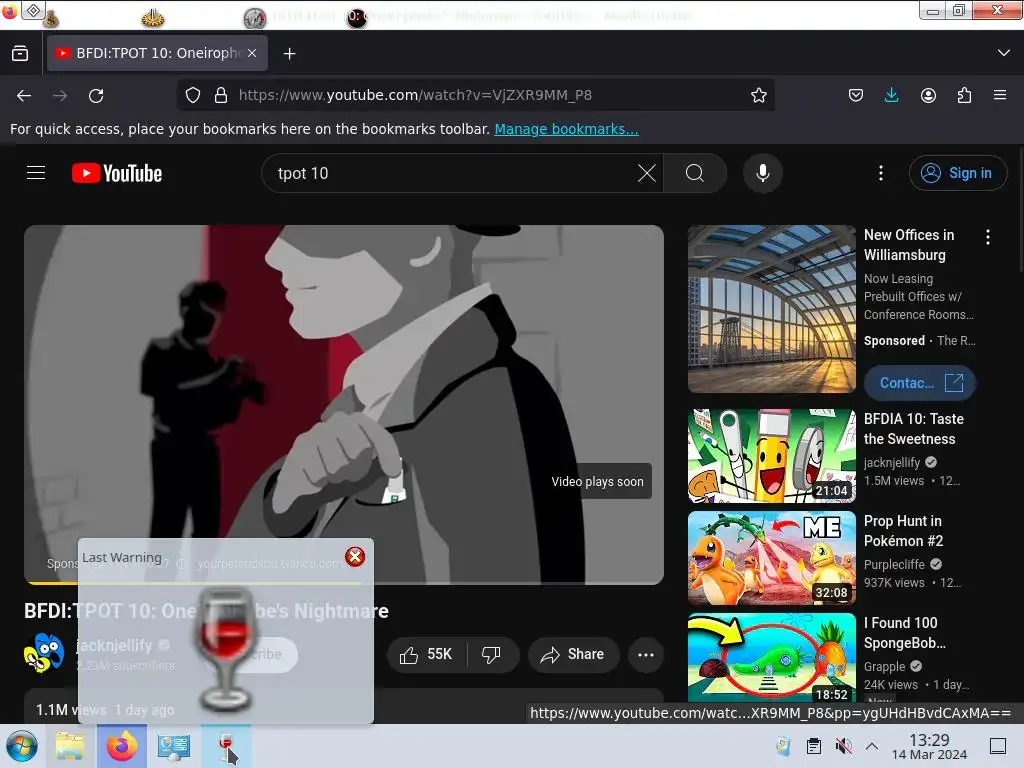Bookmark this page with the star
The width and height of the screenshot is (1024, 768).
(758, 95)
